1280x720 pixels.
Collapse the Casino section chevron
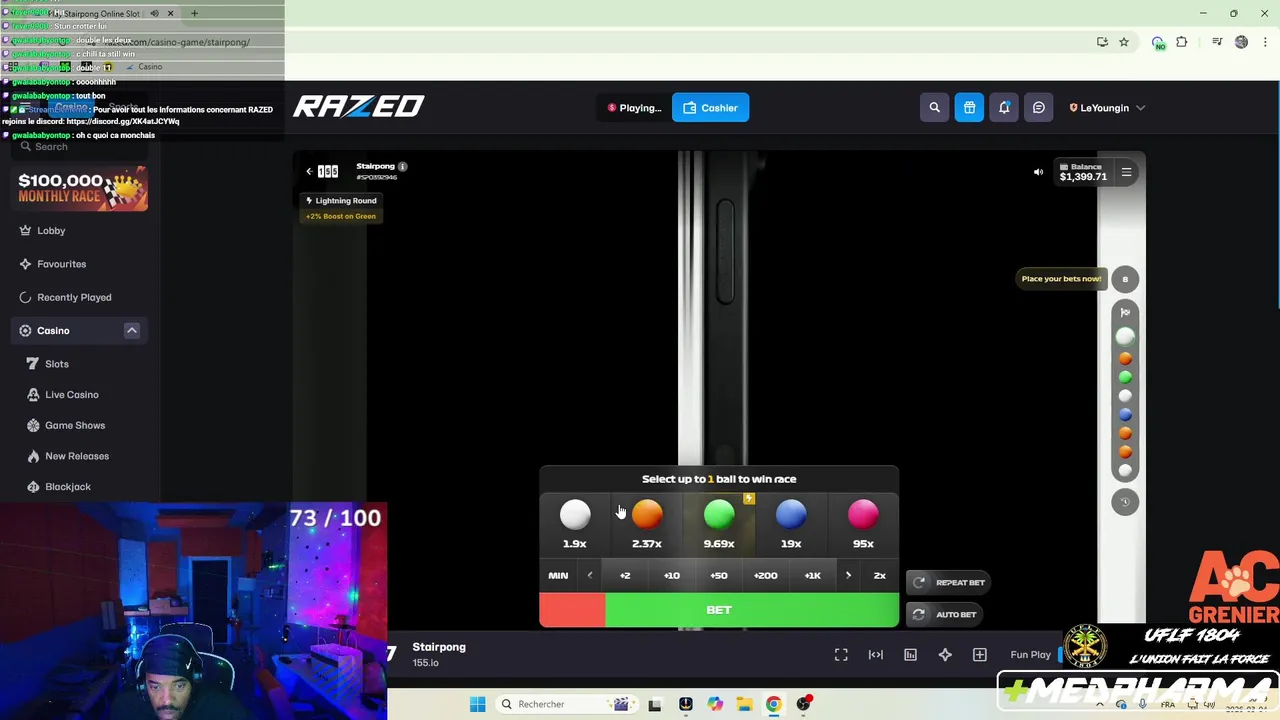[131, 330]
